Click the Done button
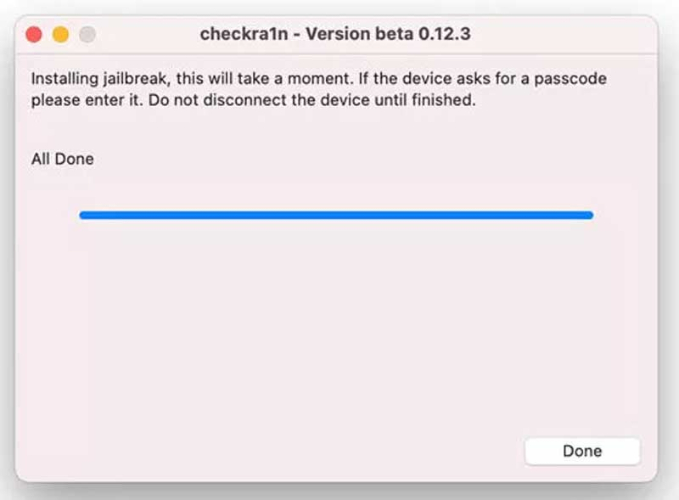This screenshot has width=679, height=500. pos(581,451)
